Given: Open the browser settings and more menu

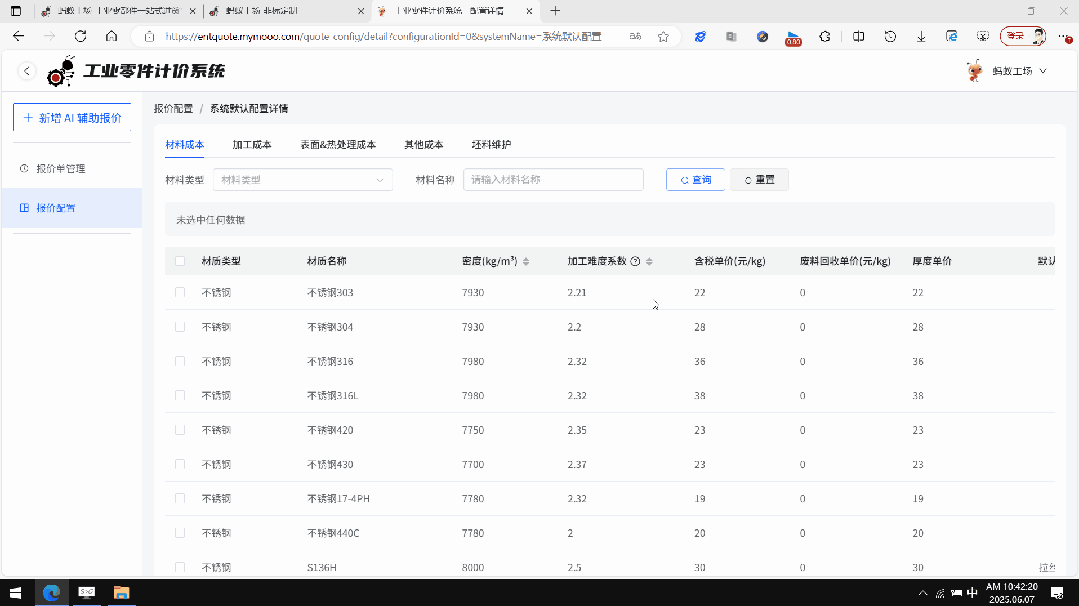Looking at the screenshot, I should pos(1064,36).
